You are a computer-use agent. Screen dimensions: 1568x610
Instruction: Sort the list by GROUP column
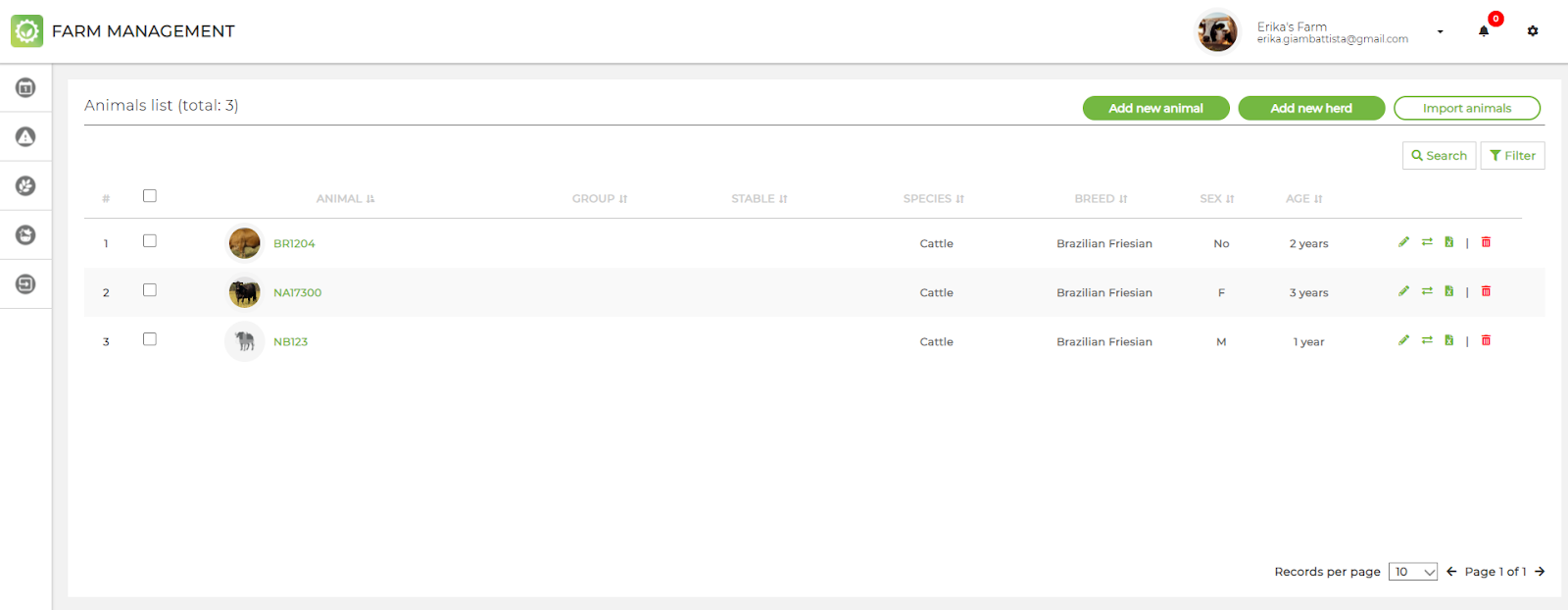[x=600, y=199]
